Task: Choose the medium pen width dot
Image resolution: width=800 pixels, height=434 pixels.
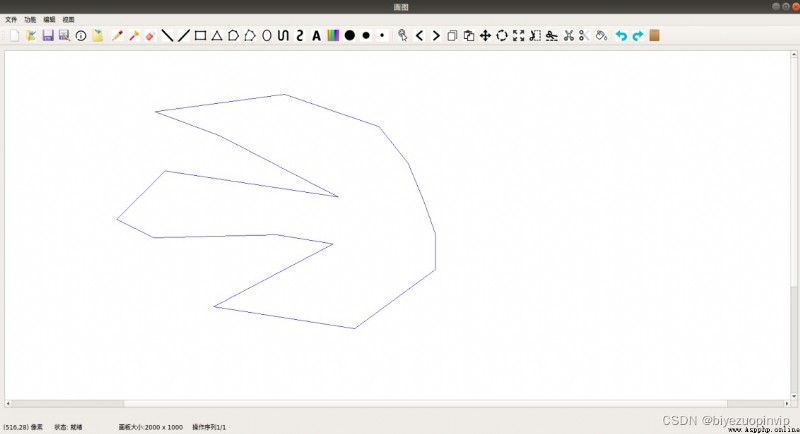Action: pos(366,35)
